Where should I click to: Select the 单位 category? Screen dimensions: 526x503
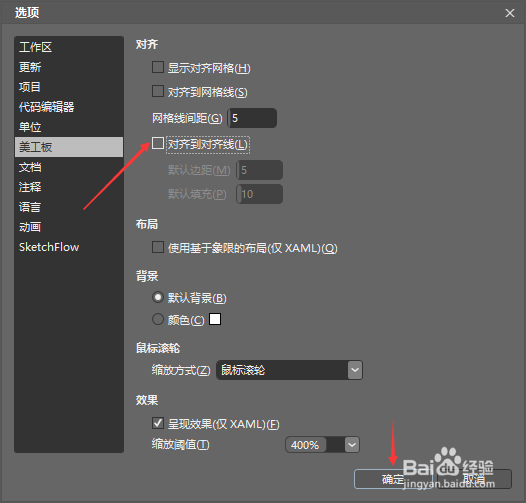click(69, 127)
